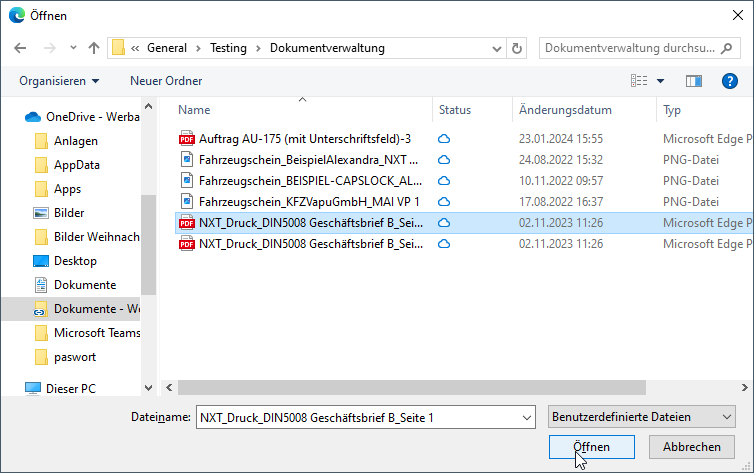Viewport: 754px width, 473px height.
Task: Toggle the preview pane icon
Action: pyautogui.click(x=693, y=81)
